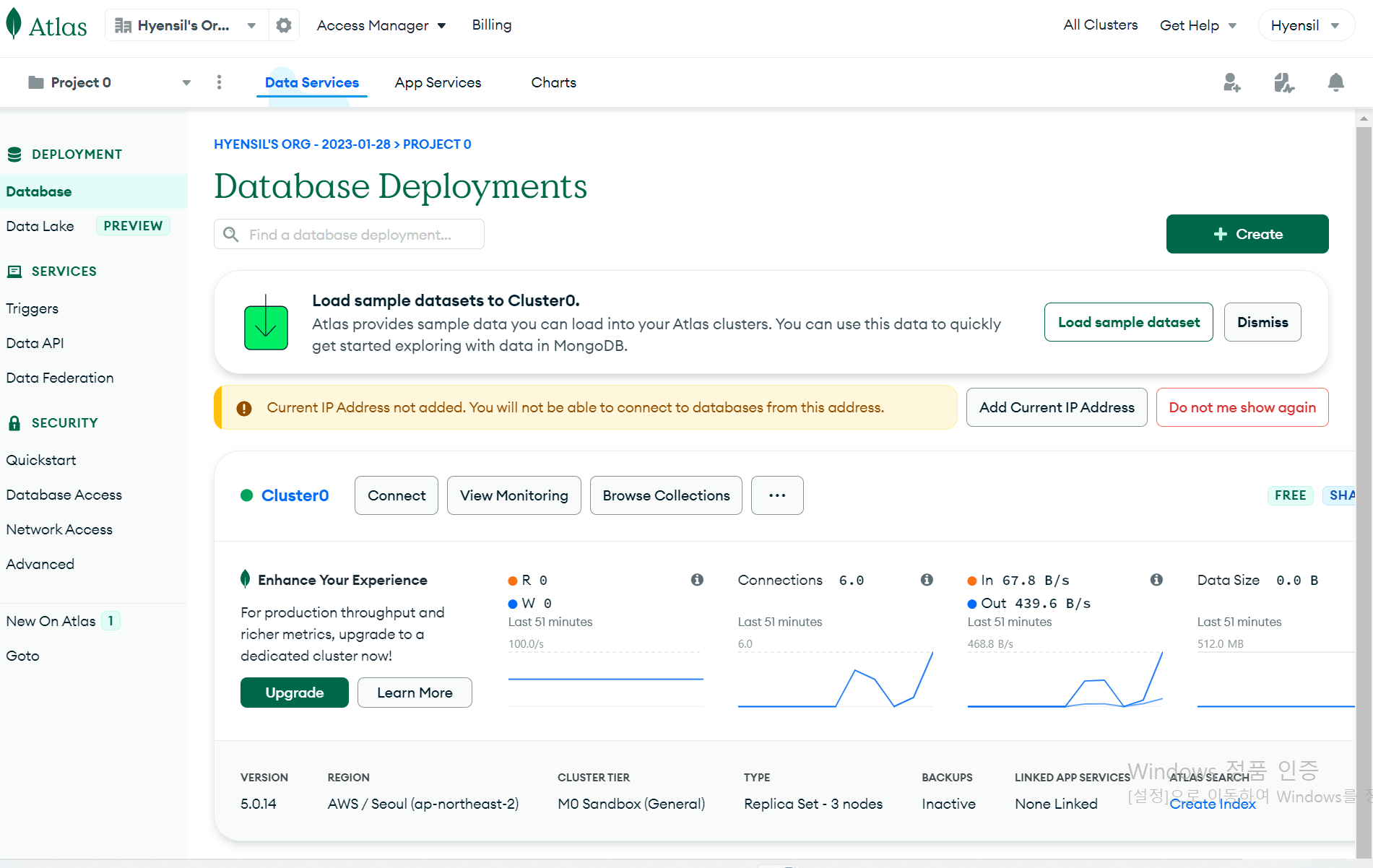The image size is (1373, 868).
Task: Click the FREE tier badge
Action: click(1290, 495)
